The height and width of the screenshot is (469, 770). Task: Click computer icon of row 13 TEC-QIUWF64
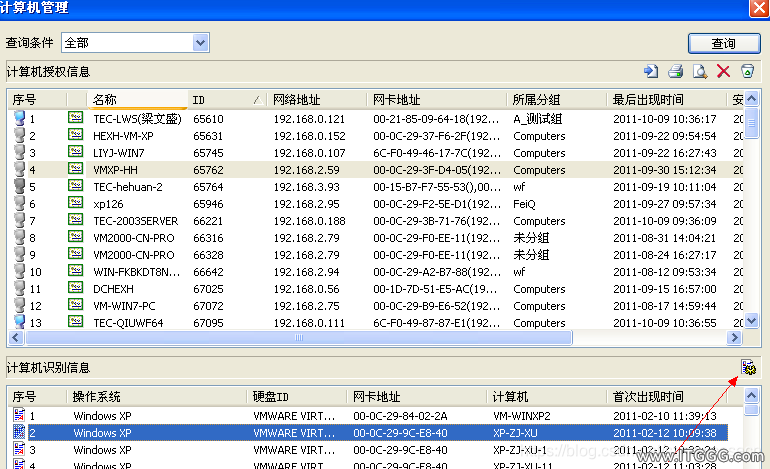20,322
